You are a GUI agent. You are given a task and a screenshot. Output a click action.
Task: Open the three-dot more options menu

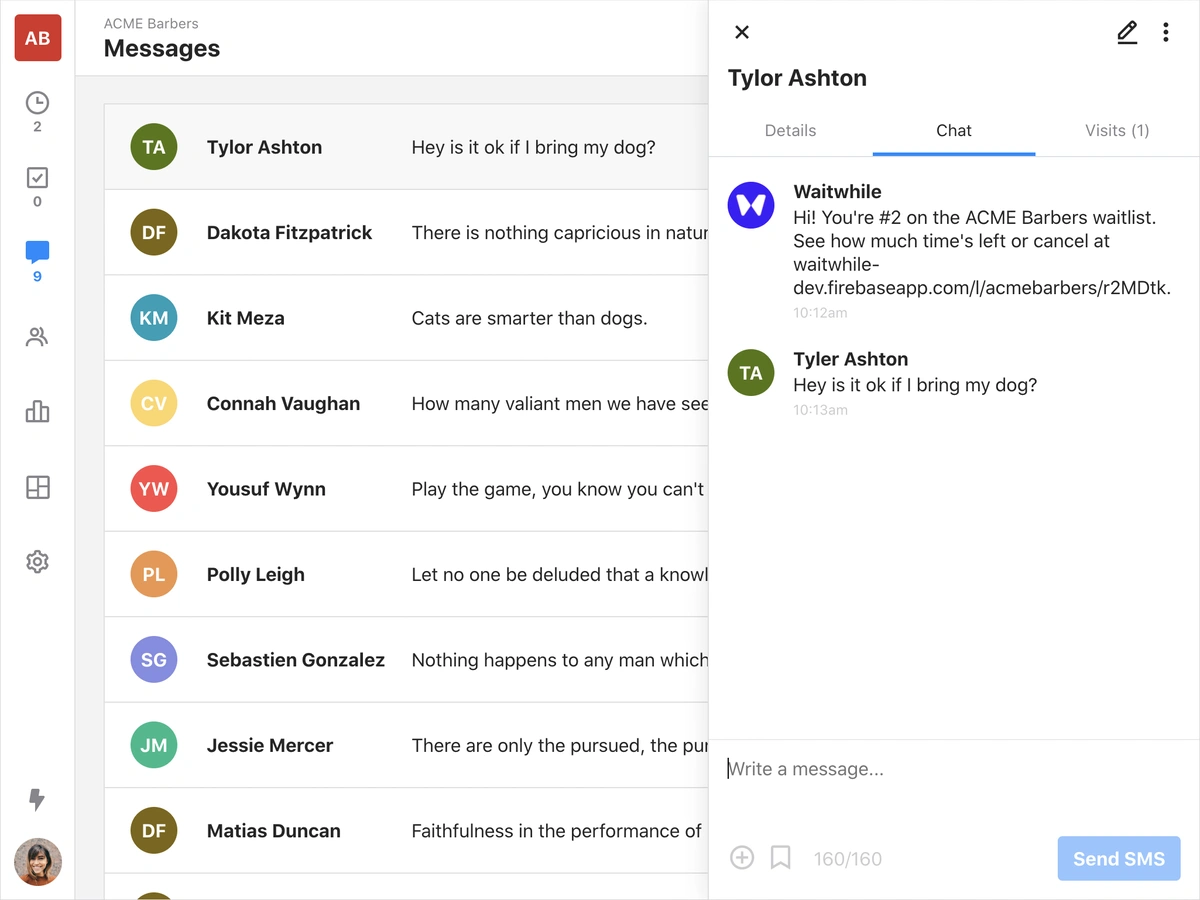click(1166, 32)
